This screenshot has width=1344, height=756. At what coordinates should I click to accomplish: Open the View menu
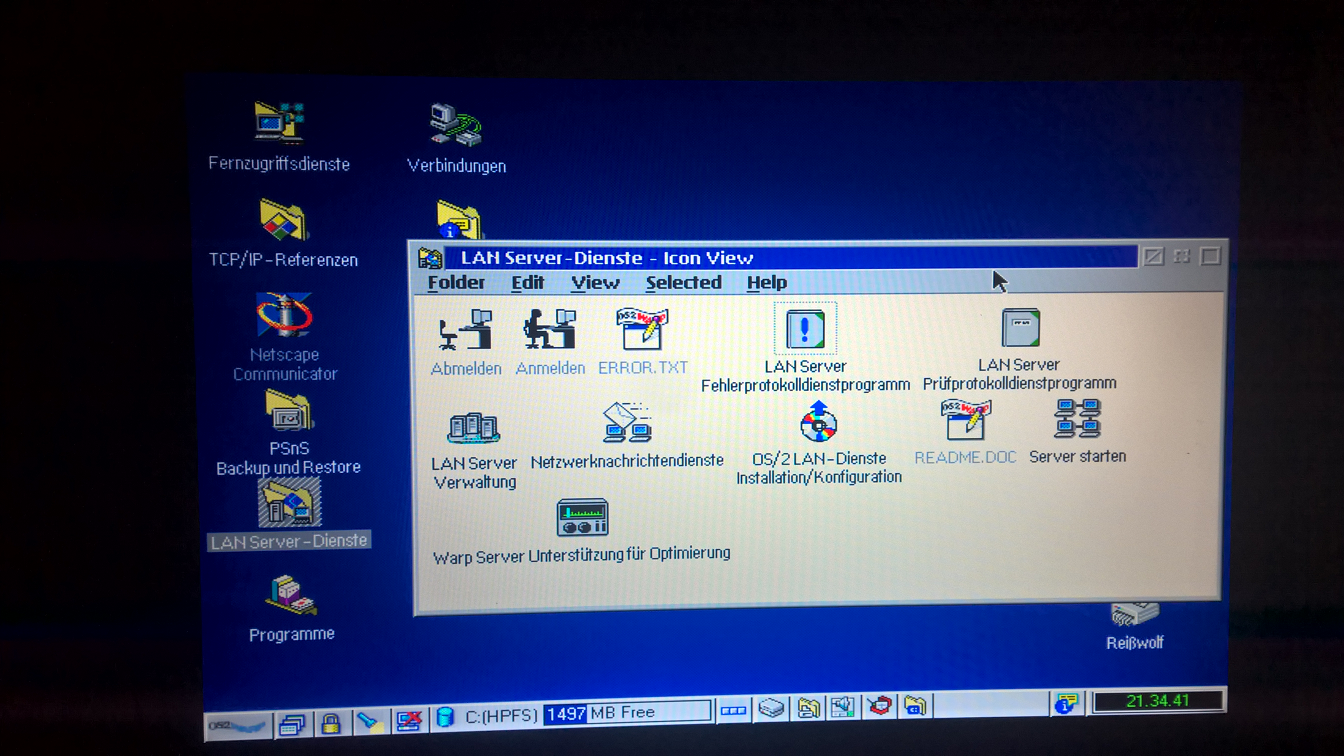point(595,283)
